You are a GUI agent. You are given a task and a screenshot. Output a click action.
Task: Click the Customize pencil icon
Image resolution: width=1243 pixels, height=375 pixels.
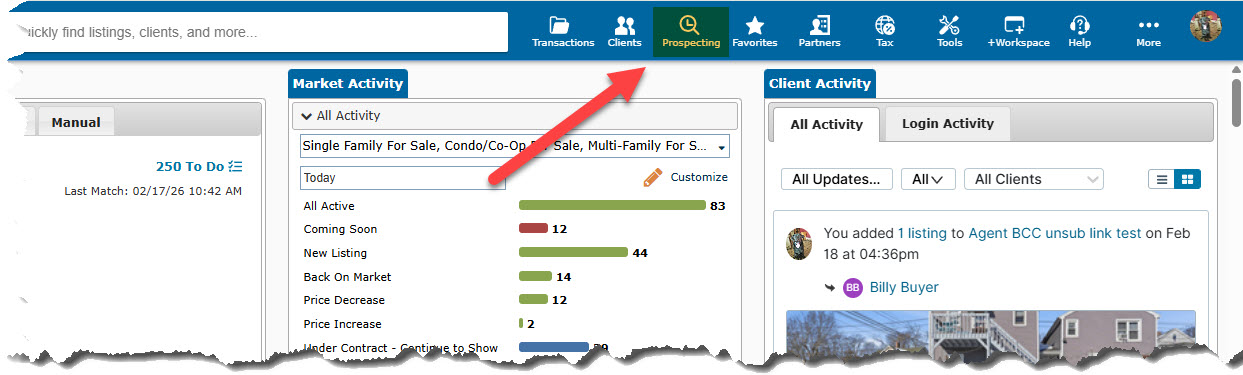[x=653, y=178]
